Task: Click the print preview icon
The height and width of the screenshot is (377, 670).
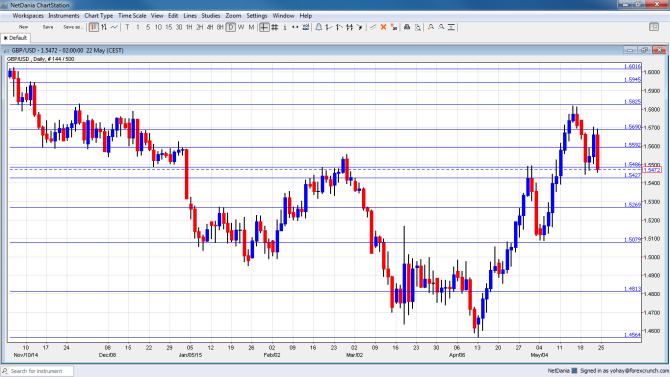Action: pyautogui.click(x=417, y=27)
